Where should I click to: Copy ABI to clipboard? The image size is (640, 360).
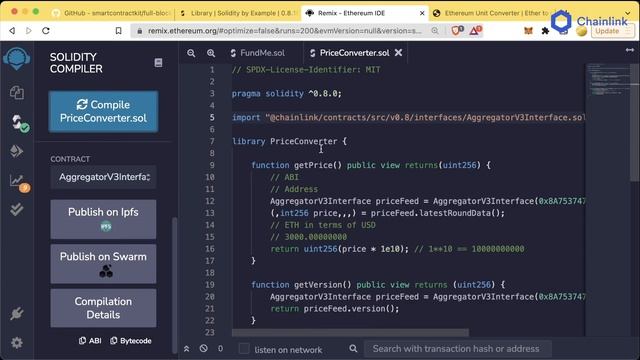90,340
